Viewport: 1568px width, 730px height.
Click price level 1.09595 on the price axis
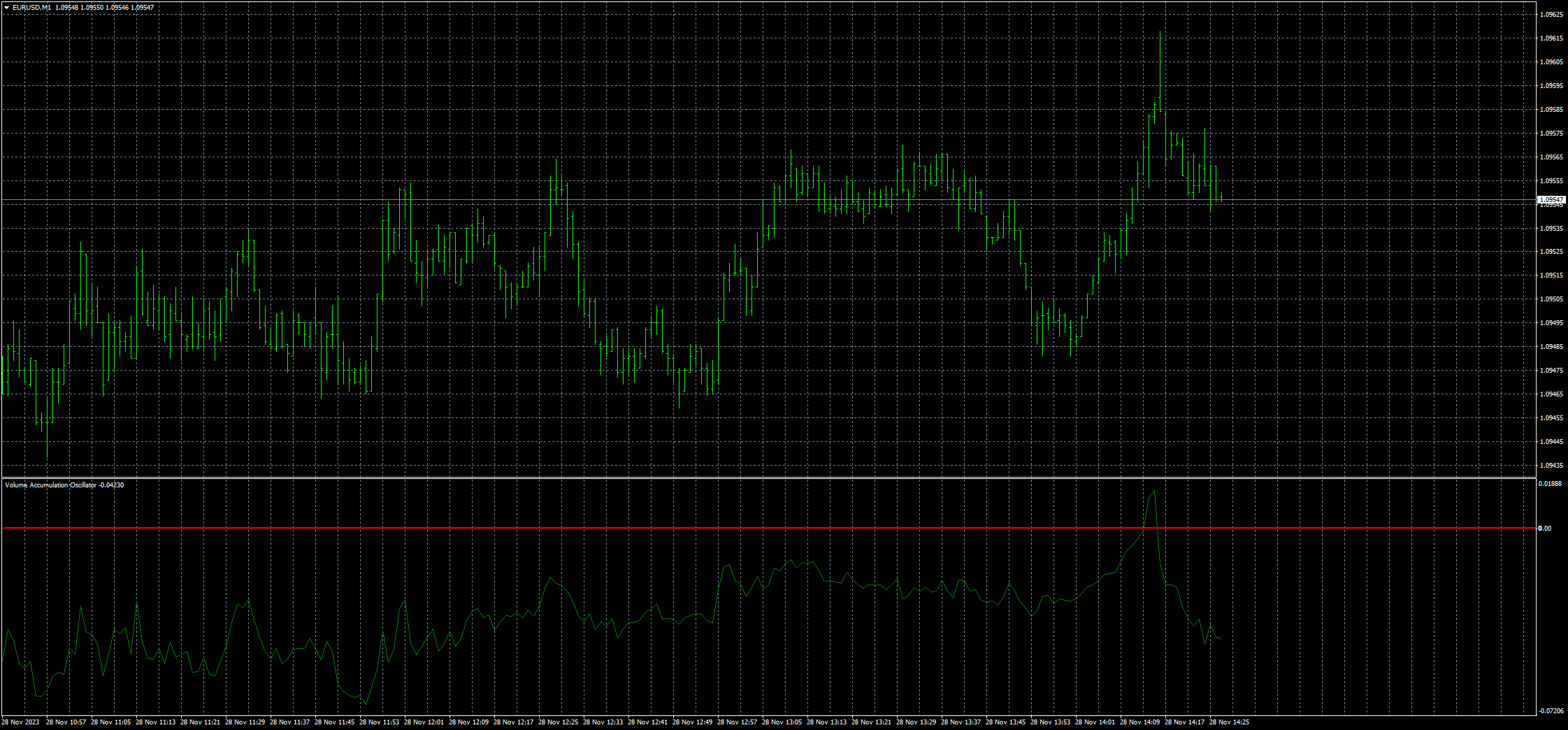[x=1551, y=85]
